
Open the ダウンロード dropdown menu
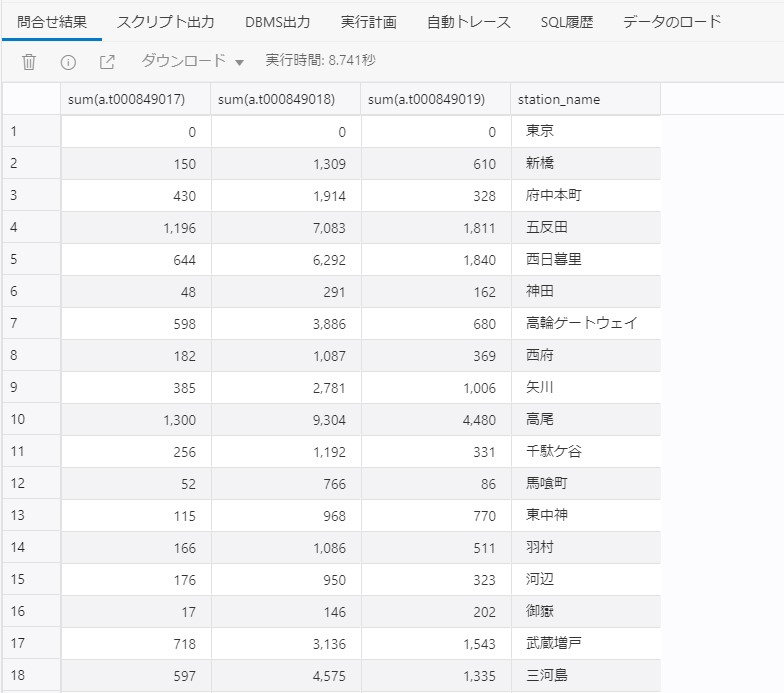192,62
